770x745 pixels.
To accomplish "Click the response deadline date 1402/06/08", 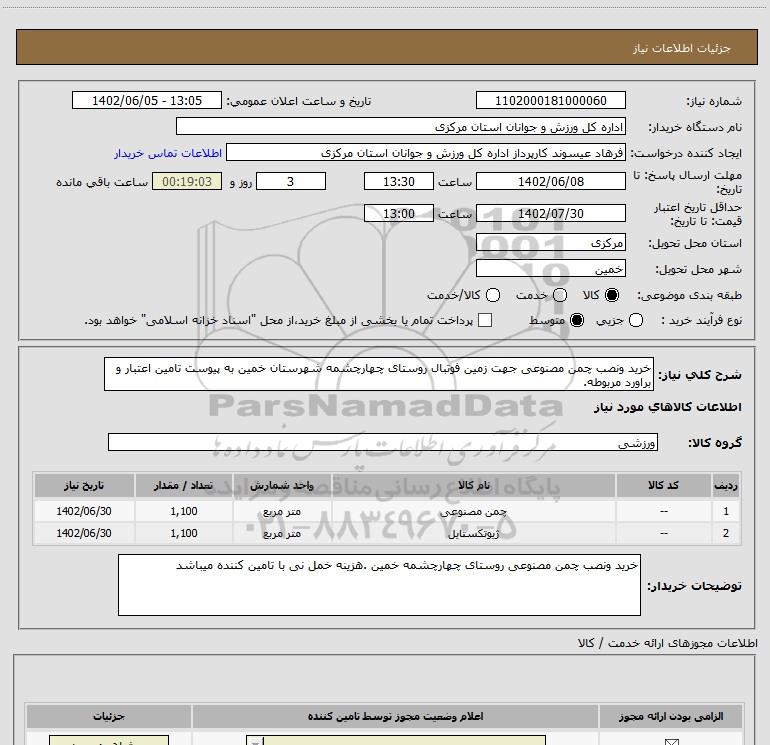I will point(550,181).
